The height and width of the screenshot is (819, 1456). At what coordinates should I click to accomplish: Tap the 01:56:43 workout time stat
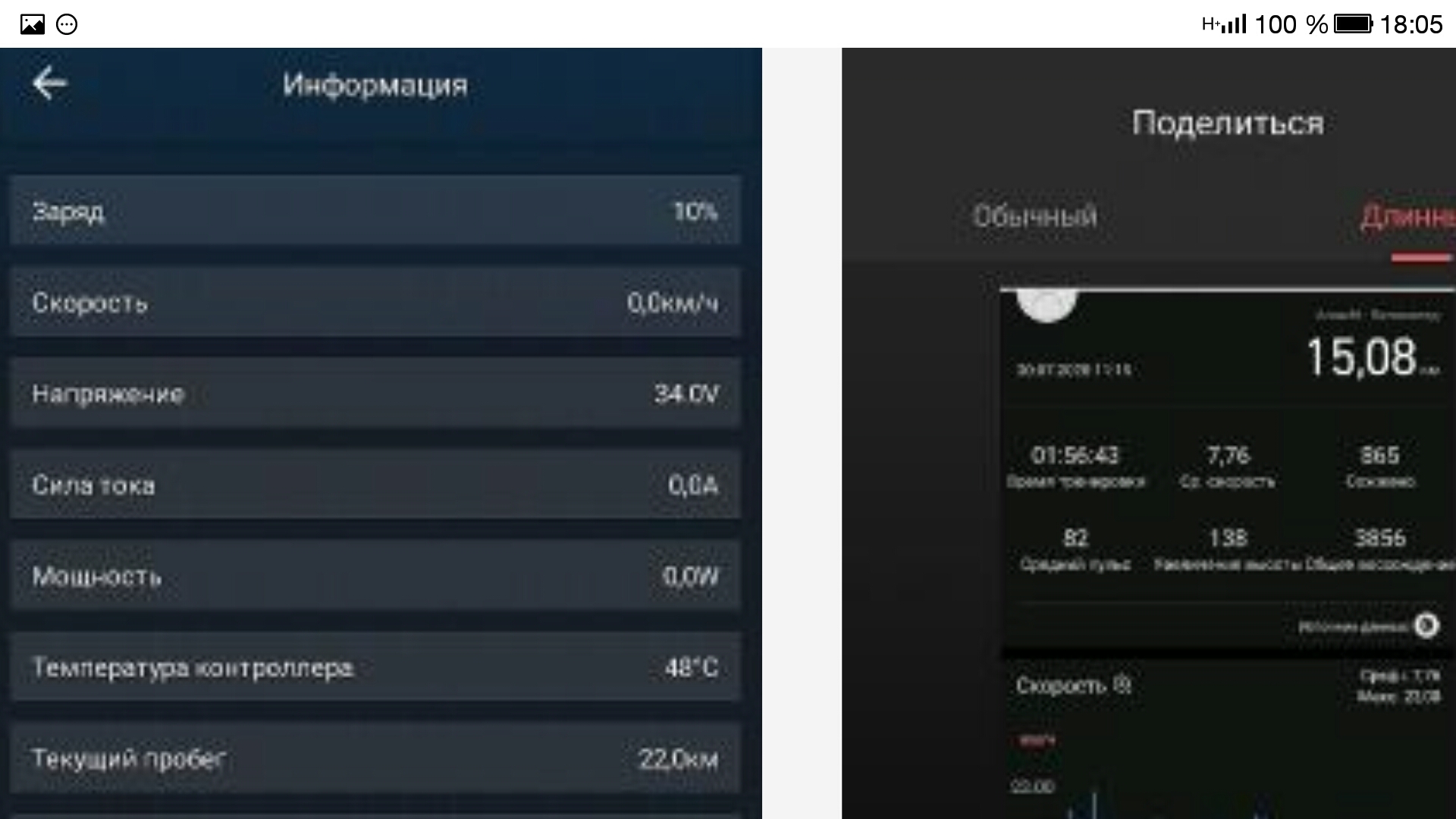click(1075, 456)
